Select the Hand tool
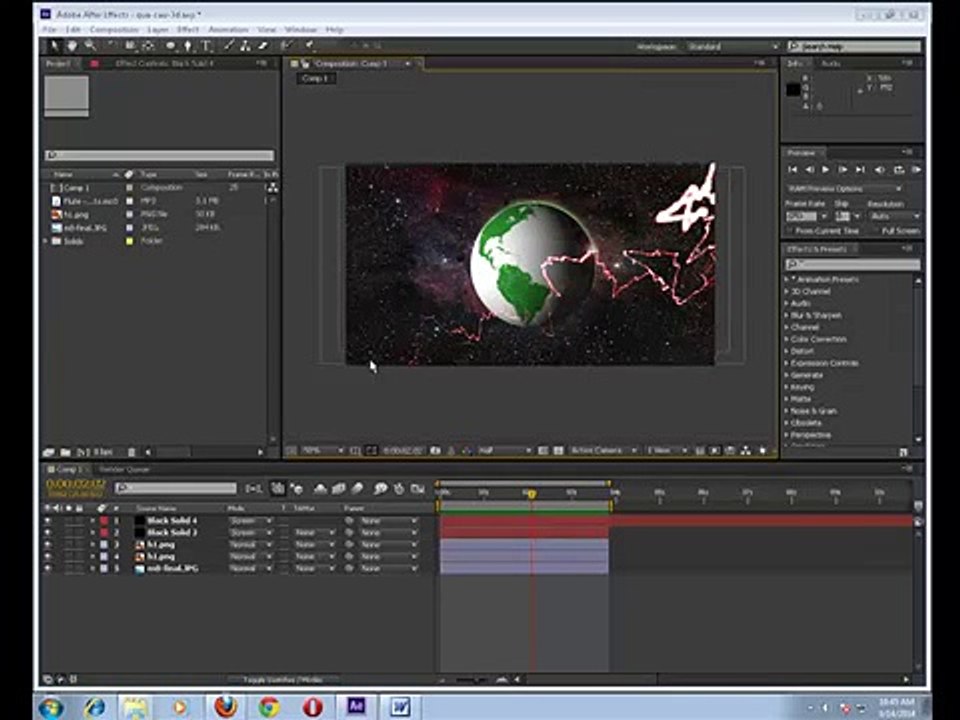 tap(72, 45)
